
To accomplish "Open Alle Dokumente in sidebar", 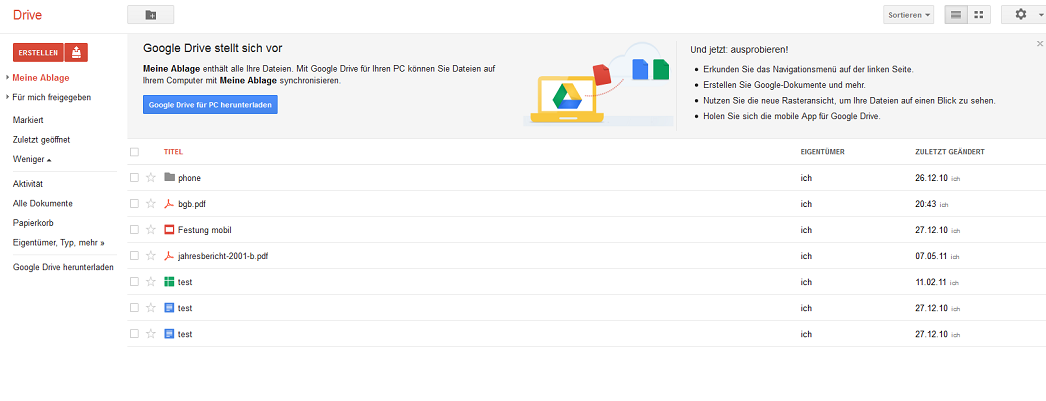I will click(43, 204).
